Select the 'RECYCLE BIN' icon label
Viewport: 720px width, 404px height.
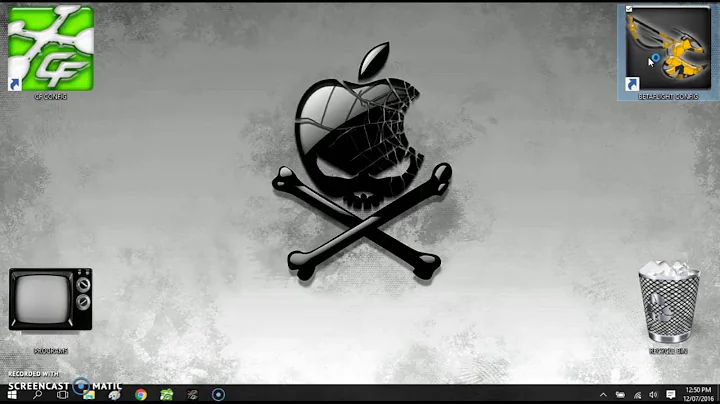(668, 351)
